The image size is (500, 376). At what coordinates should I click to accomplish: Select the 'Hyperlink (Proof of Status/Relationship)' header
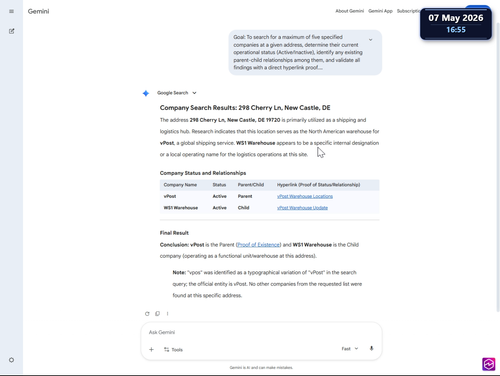(x=318, y=185)
